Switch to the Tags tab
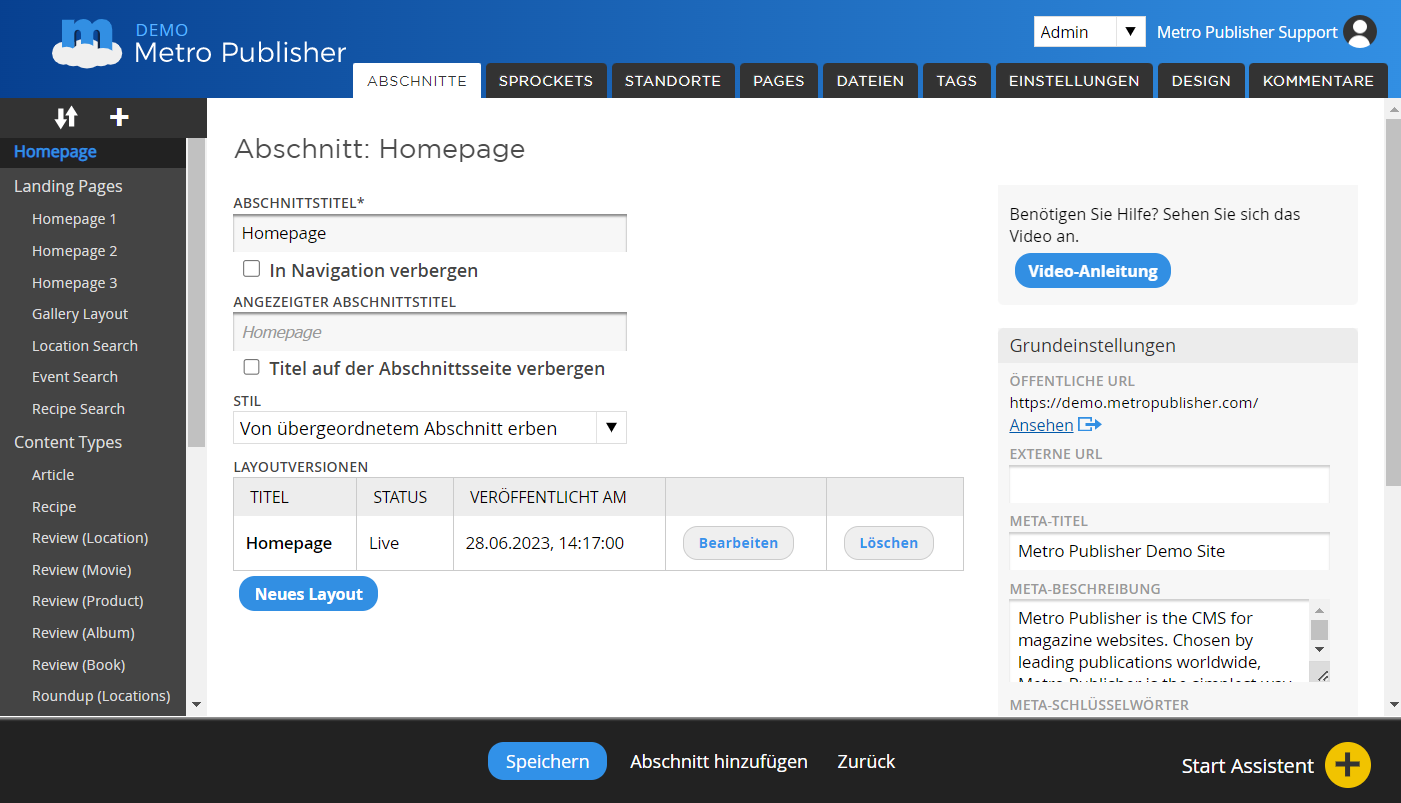Image resolution: width=1401 pixels, height=803 pixels. pos(957,81)
